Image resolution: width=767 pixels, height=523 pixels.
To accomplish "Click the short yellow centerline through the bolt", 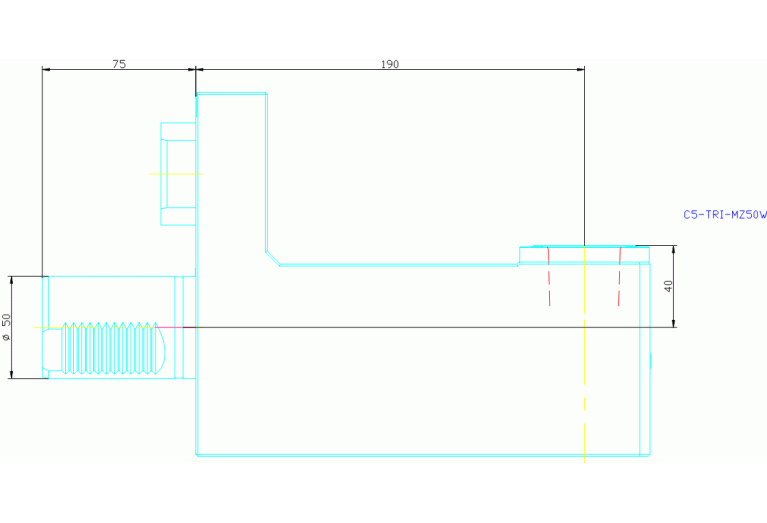I will click(x=175, y=174).
